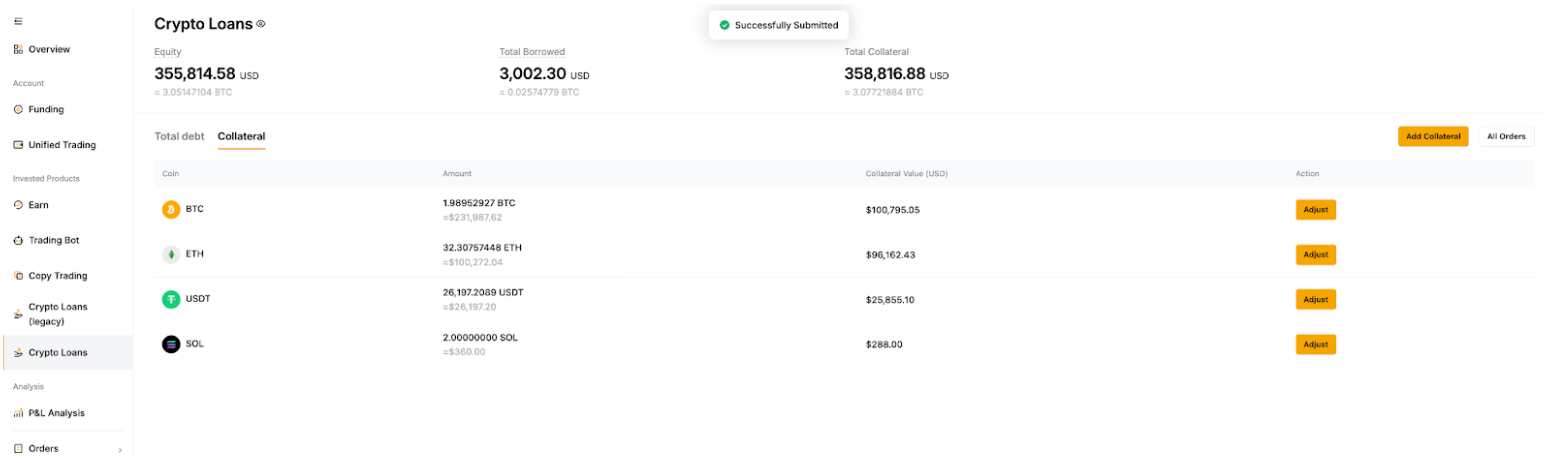Toggle balance visibility eye icon
This screenshot has height=463, width=1544.
(261, 23)
